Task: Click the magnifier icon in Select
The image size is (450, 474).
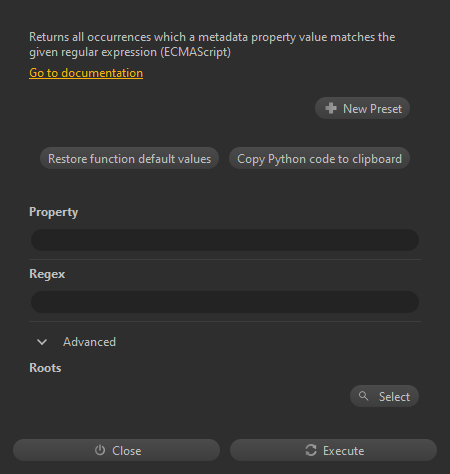Action: click(x=364, y=396)
